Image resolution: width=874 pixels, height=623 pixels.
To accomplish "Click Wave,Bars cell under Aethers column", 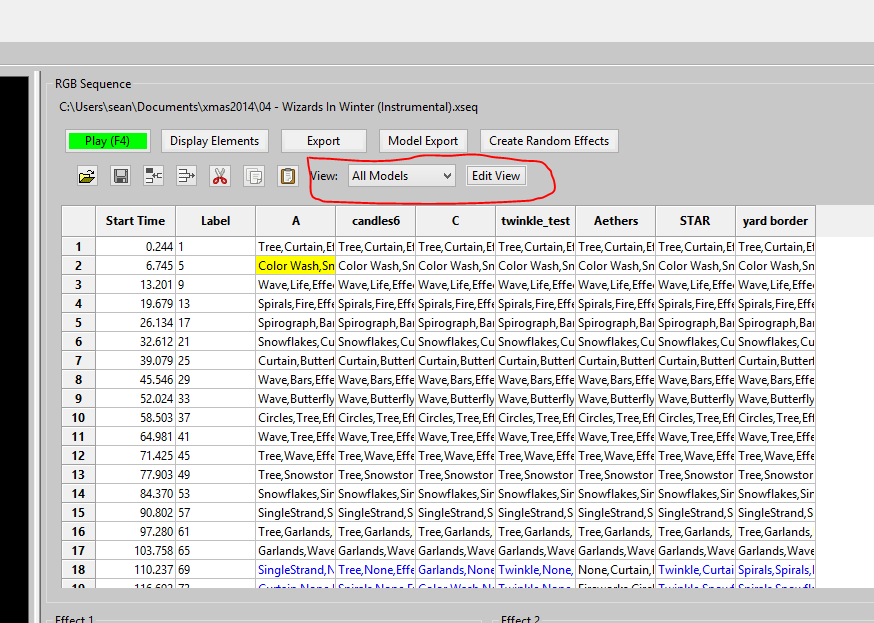I will tap(616, 379).
